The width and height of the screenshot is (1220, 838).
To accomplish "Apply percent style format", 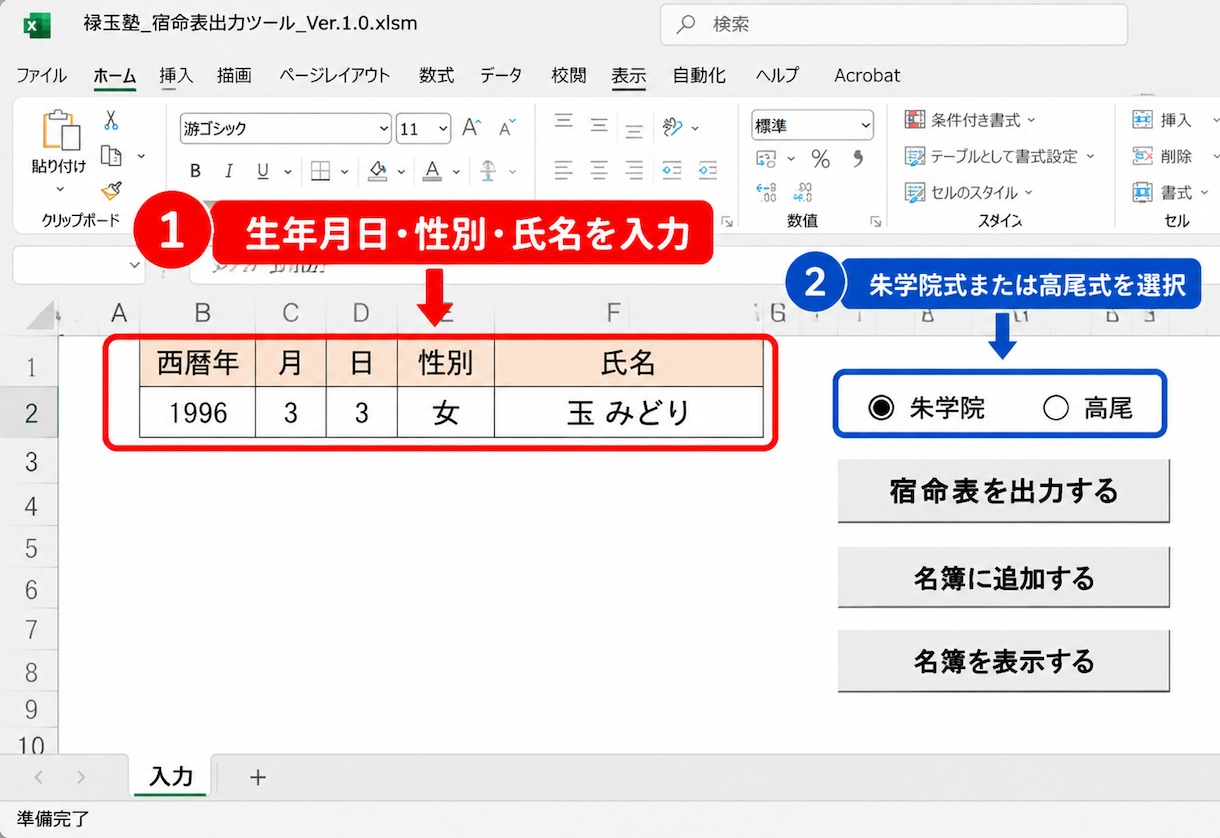I will [821, 159].
